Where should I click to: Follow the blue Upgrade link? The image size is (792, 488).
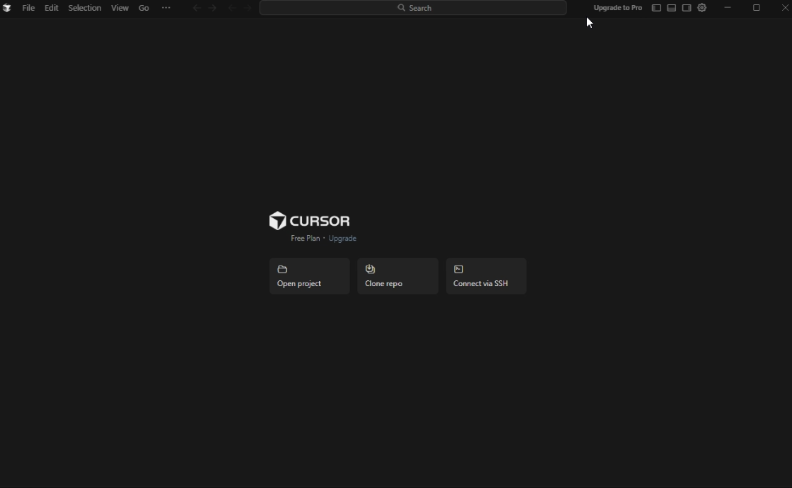click(342, 238)
